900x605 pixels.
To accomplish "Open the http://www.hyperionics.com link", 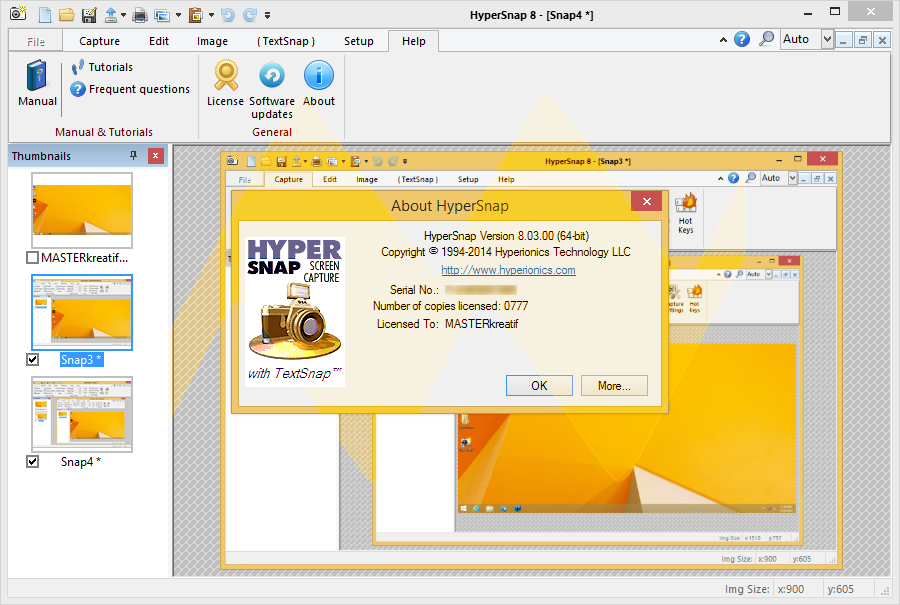I will pos(509,270).
